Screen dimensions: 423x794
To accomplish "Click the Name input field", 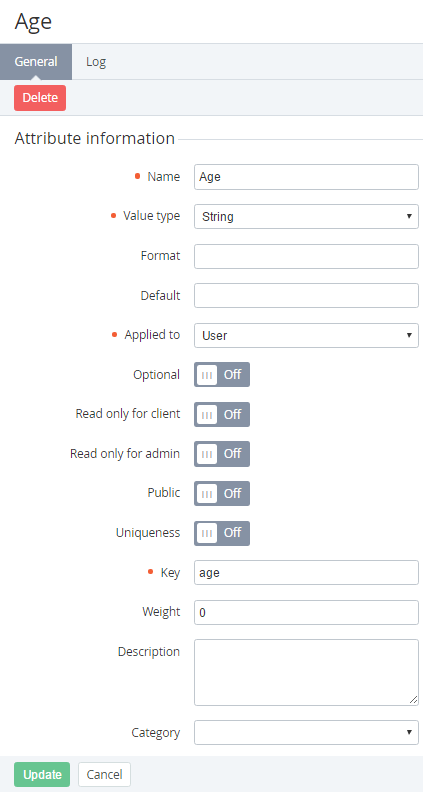I will click(x=306, y=177).
